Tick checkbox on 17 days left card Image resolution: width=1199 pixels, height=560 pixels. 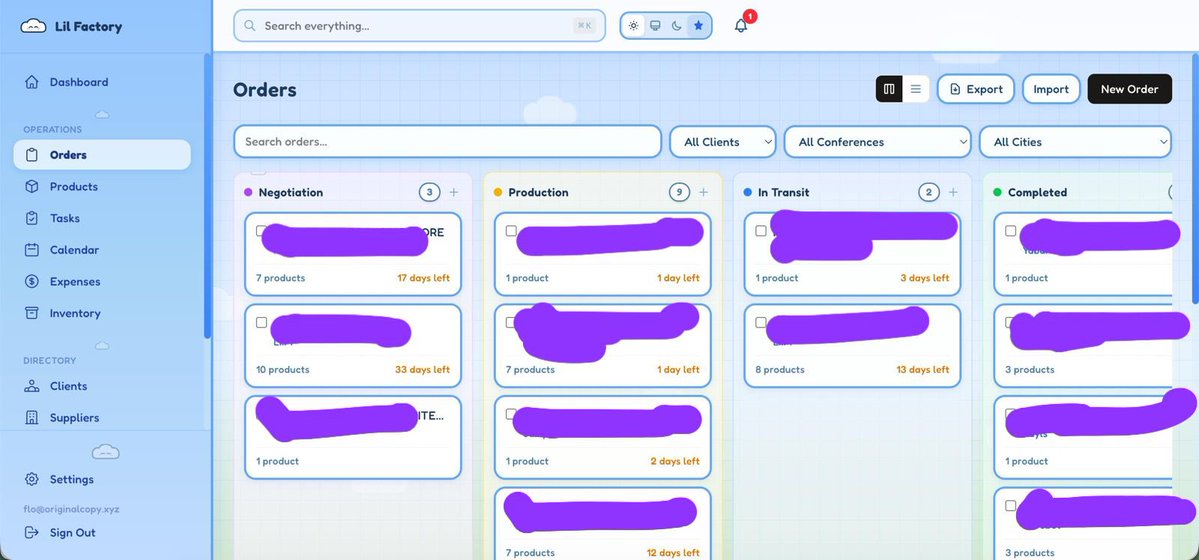click(262, 230)
